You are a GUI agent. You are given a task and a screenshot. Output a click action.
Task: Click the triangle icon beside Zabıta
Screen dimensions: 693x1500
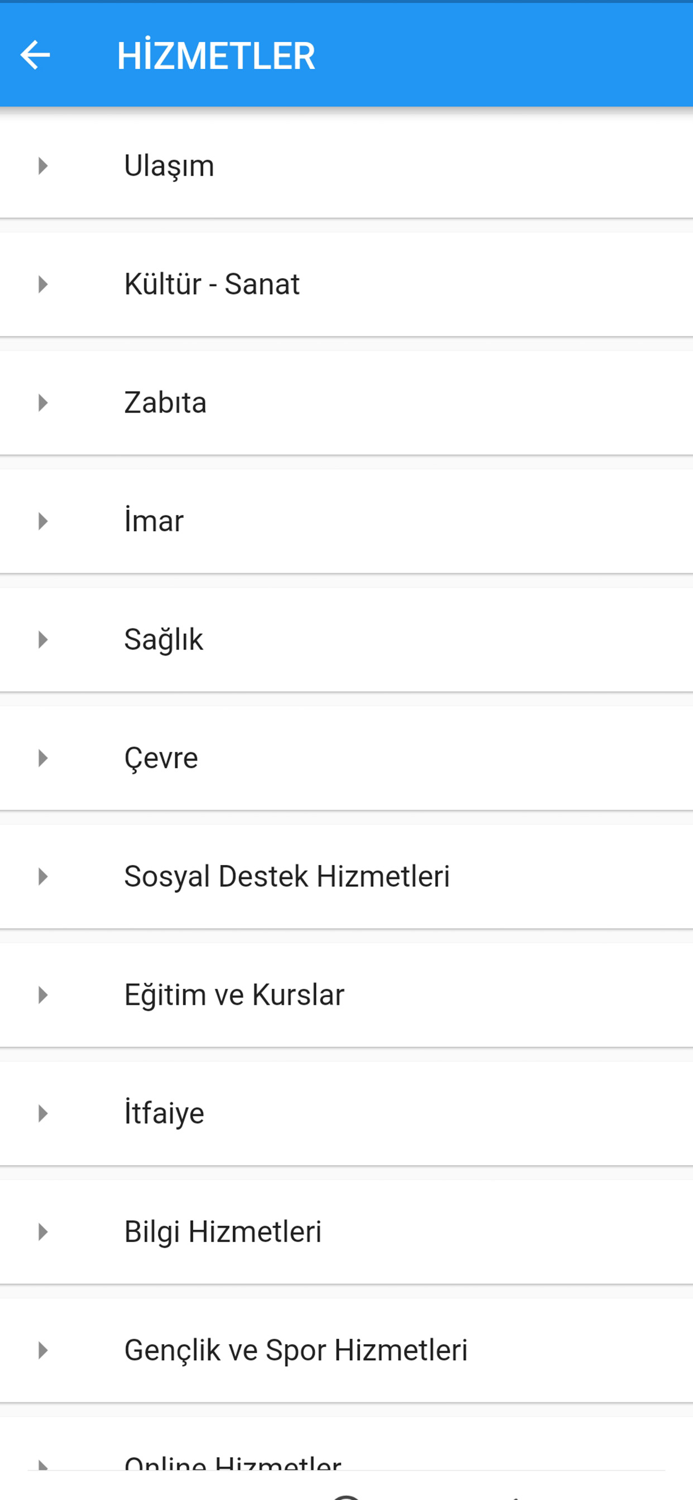click(42, 402)
